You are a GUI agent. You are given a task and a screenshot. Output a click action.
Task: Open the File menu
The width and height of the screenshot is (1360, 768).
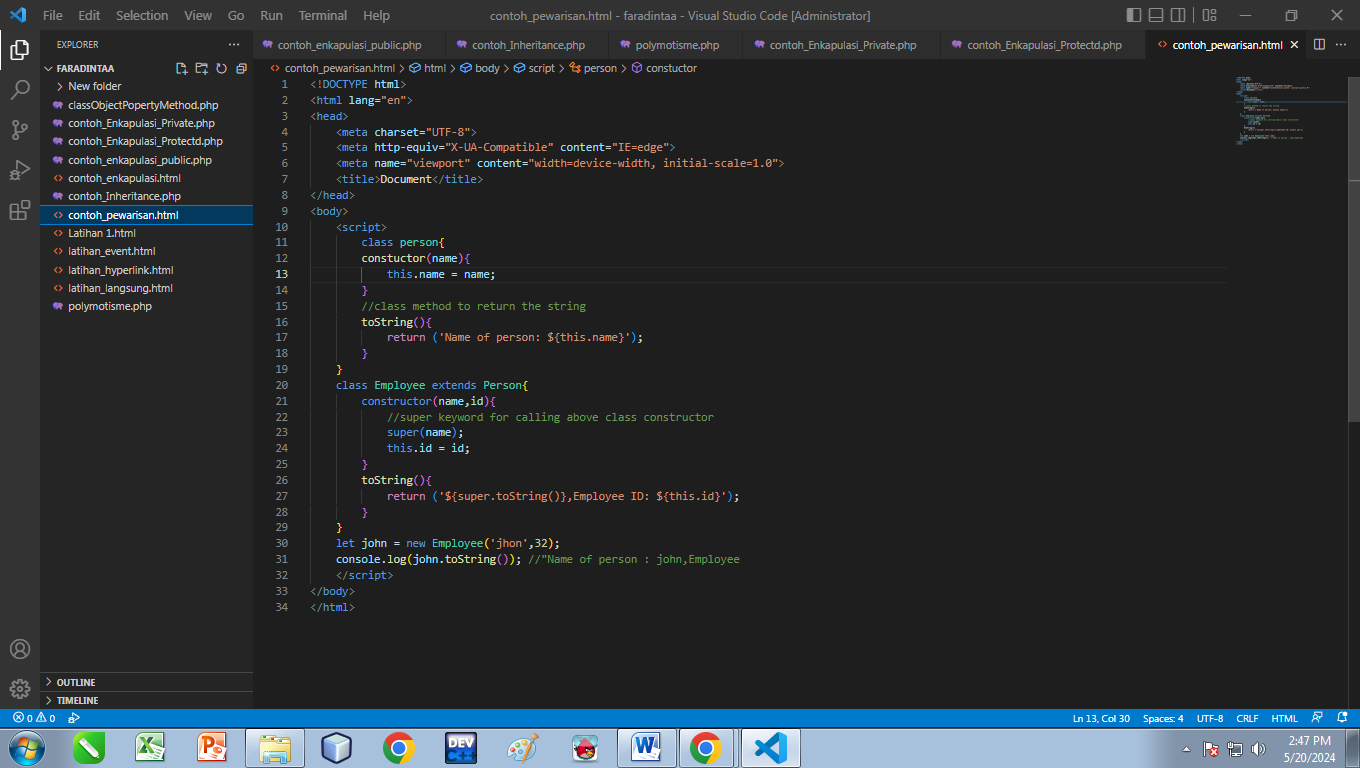(x=53, y=15)
